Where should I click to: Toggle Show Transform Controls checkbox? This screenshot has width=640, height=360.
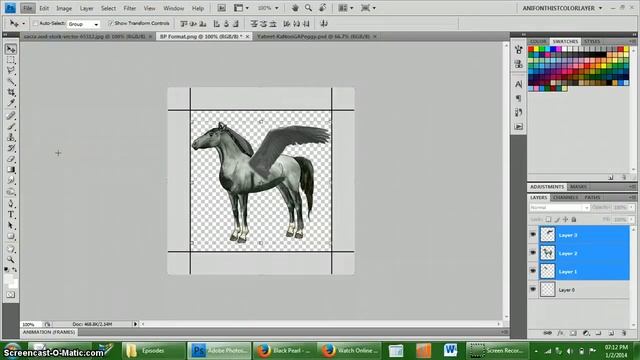[x=110, y=24]
